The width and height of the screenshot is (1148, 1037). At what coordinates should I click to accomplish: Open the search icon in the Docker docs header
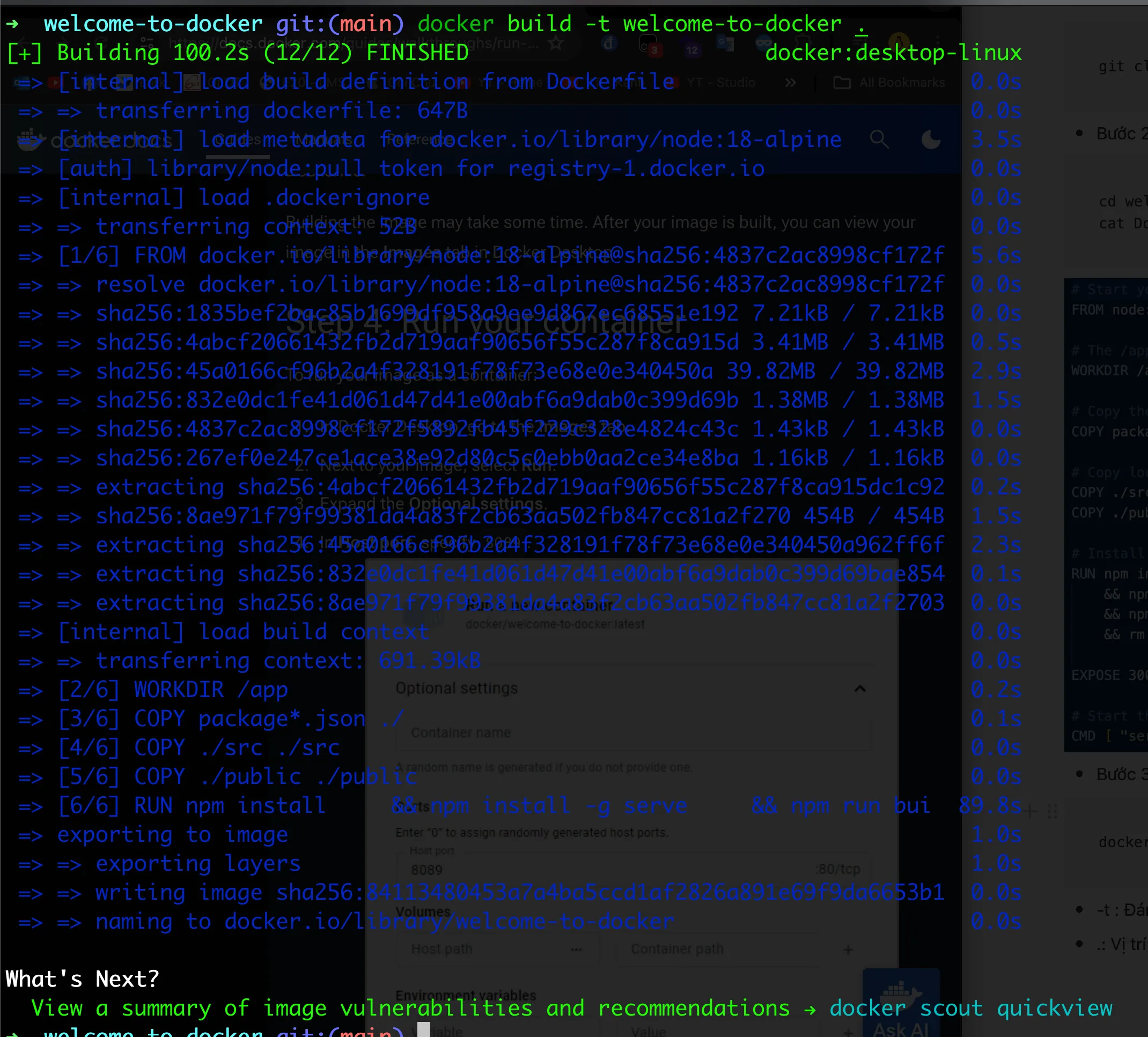tap(879, 139)
